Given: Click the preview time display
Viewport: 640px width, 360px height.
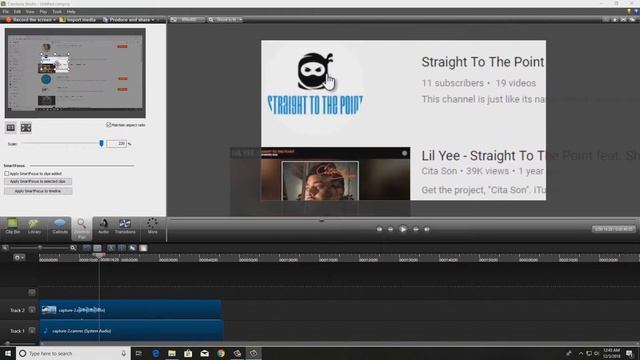Looking at the screenshot, I should tap(613, 229).
